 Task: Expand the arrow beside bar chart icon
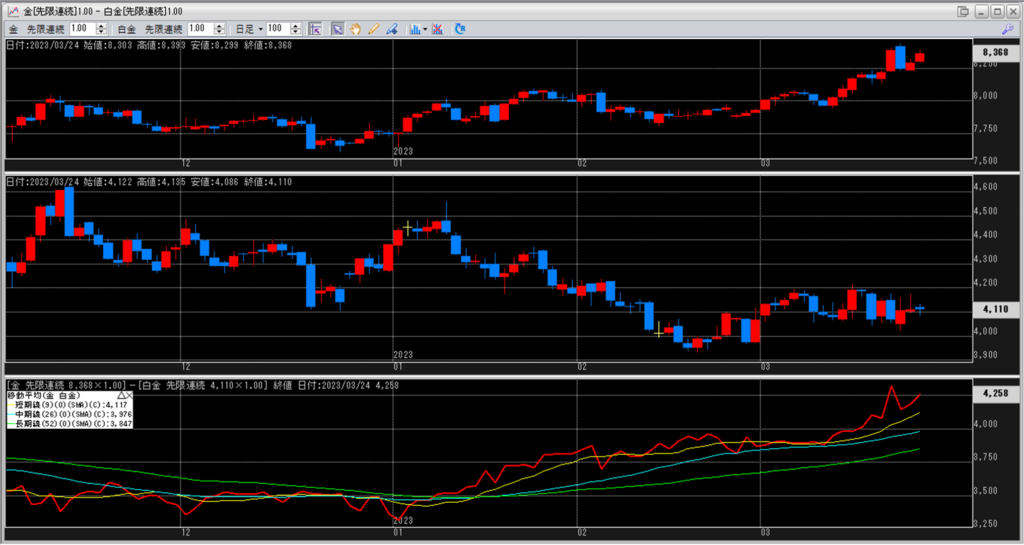(426, 29)
